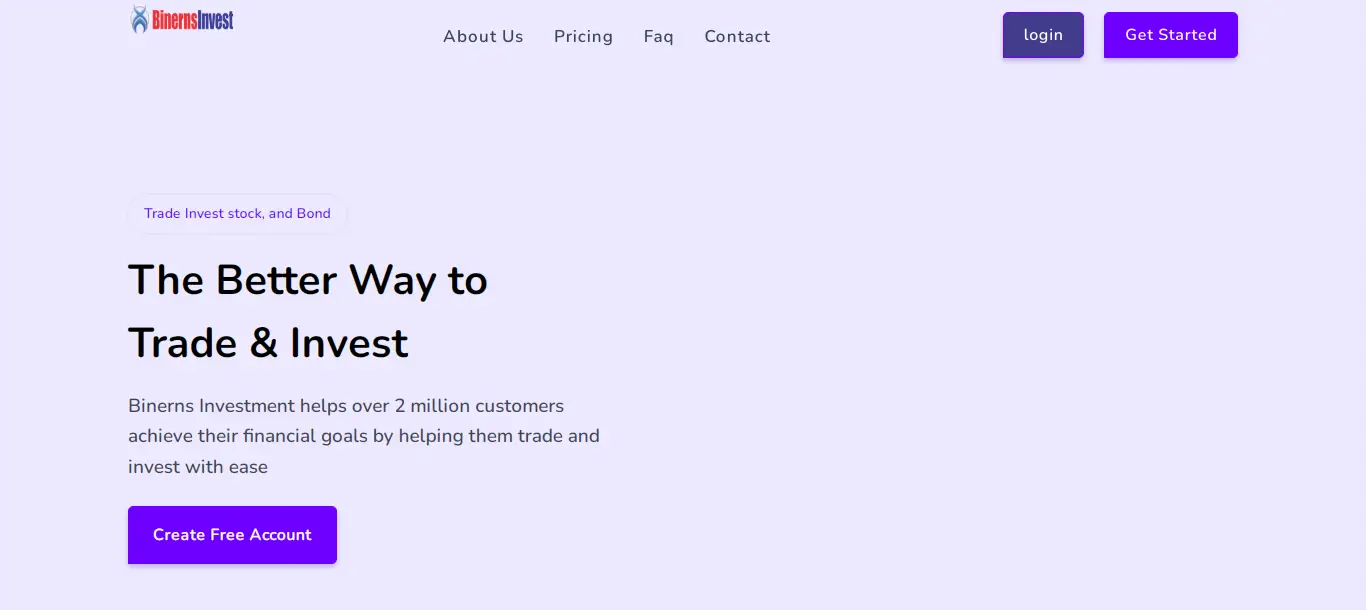Screen dimensions: 1366x610
Task: Click the "Trade Invest stock, and Bond" badge
Action: (237, 213)
